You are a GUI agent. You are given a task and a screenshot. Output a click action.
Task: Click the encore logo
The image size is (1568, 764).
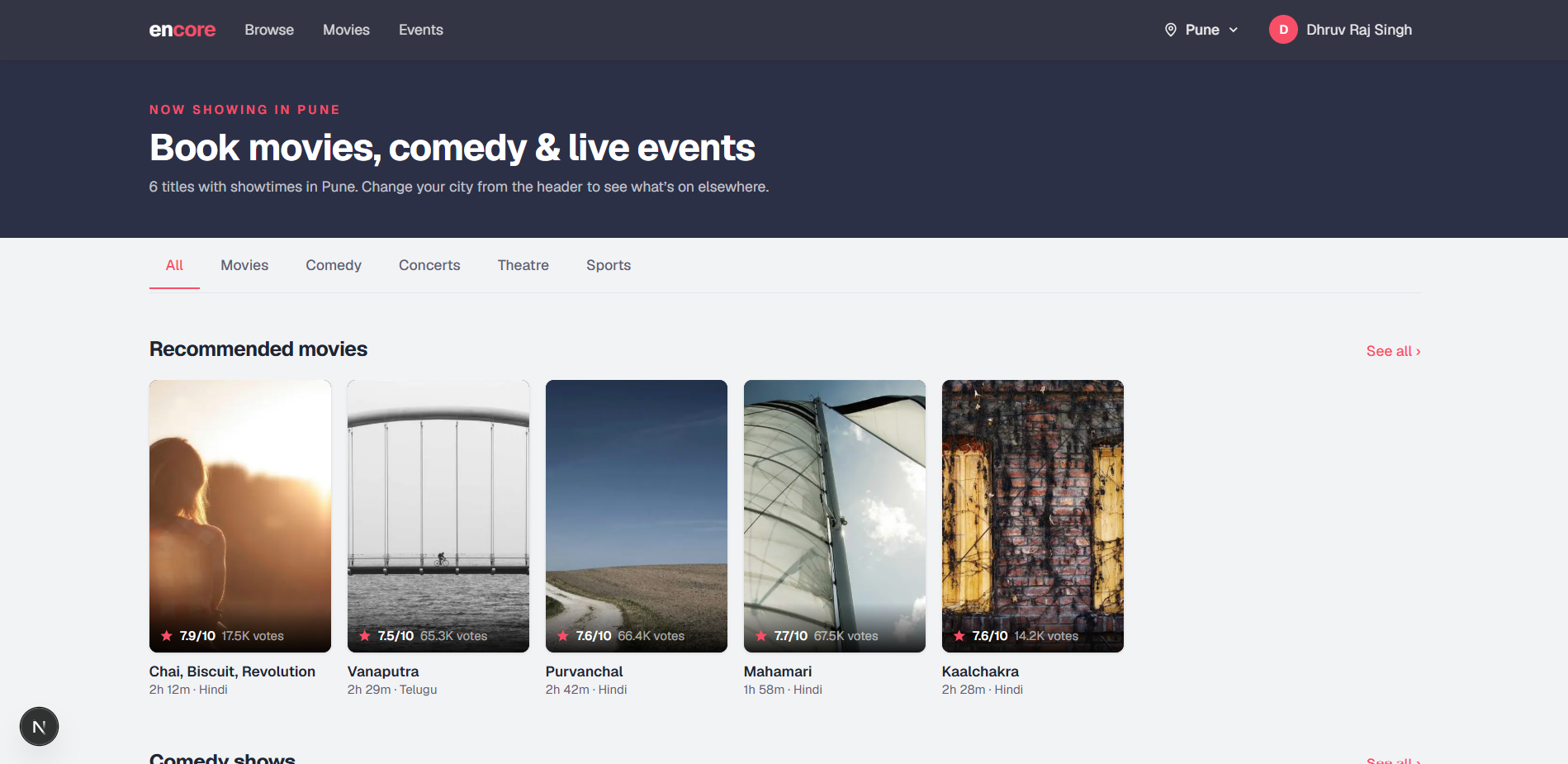(x=182, y=30)
